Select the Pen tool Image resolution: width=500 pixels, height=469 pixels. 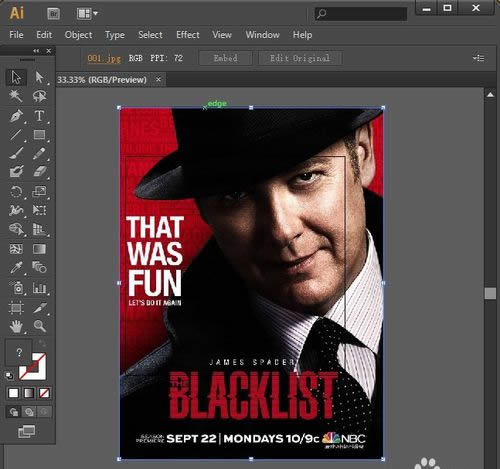pos(16,116)
